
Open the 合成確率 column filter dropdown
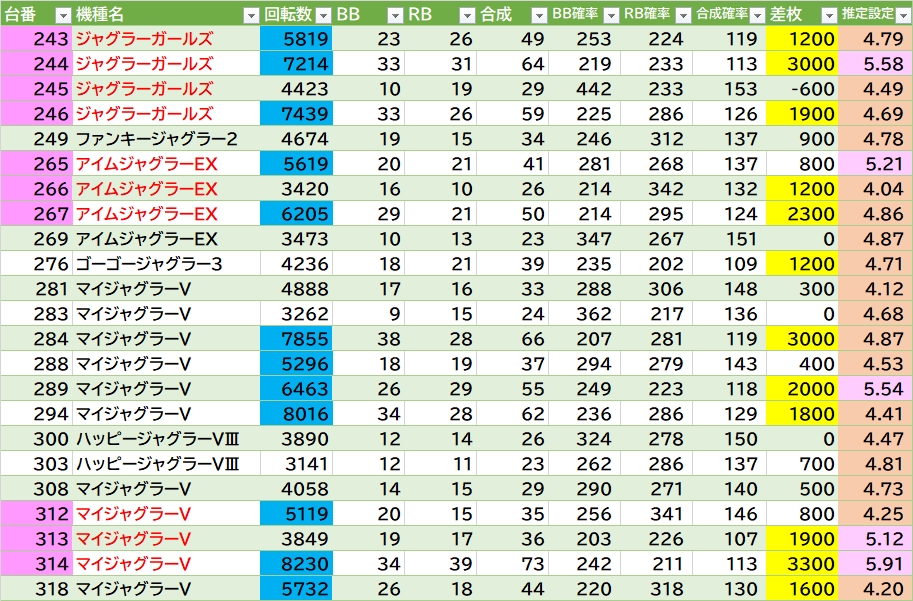758,15
